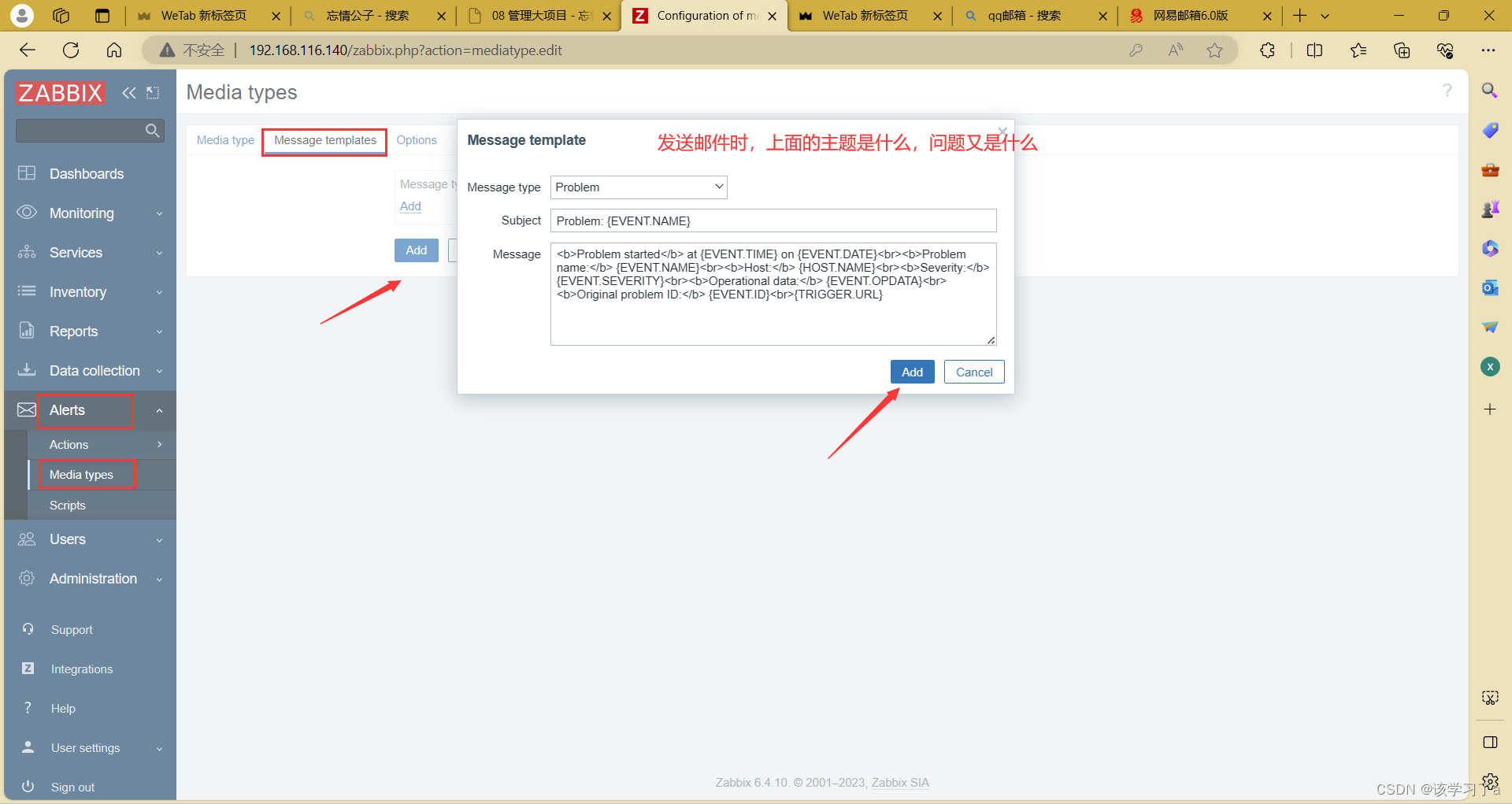Image resolution: width=1512 pixels, height=804 pixels.
Task: Expand the Administration menu
Action: 91,579
